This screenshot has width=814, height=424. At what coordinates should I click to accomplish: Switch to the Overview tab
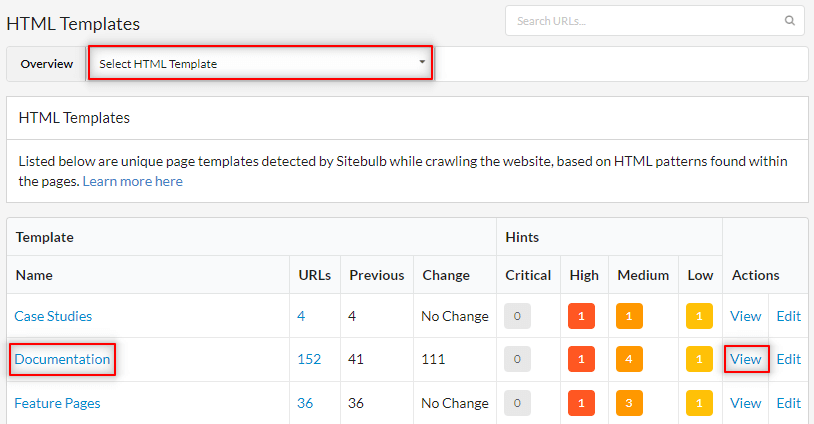47,64
